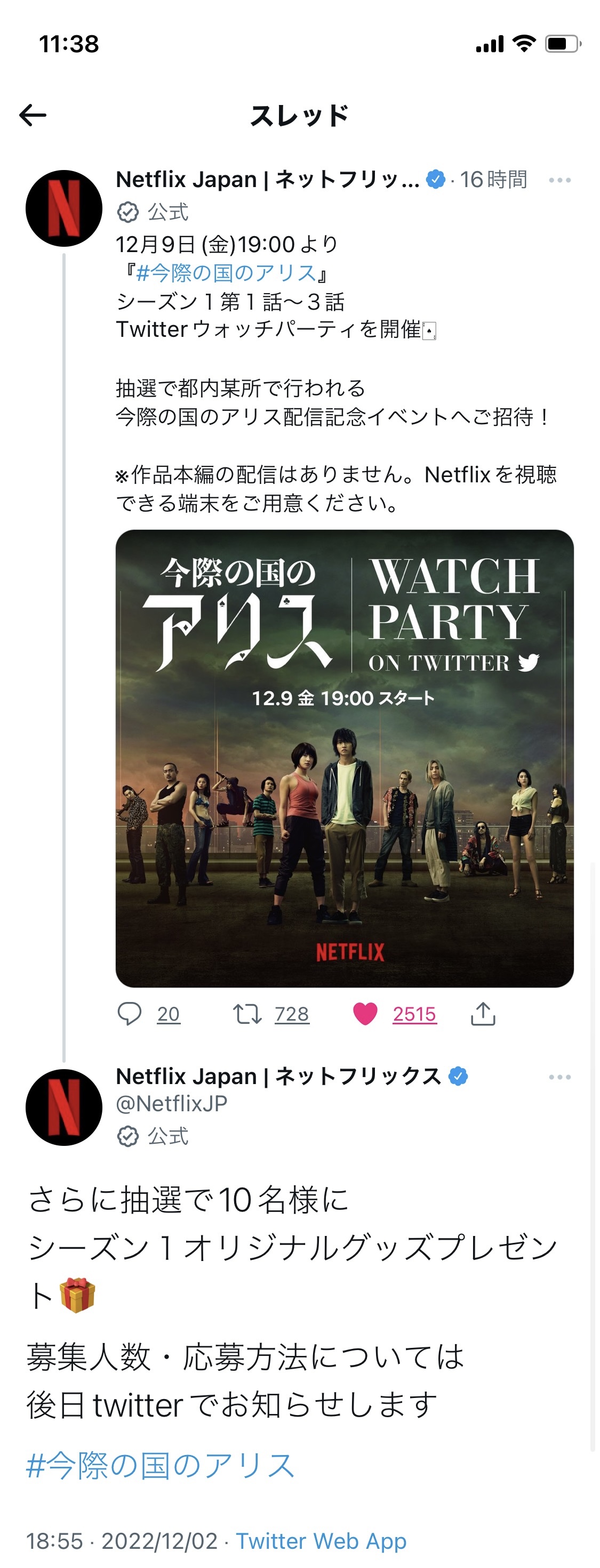Tap the blue verified badge beside ネットフリックス
This screenshot has height=1568, width=600.
click(x=458, y=1076)
